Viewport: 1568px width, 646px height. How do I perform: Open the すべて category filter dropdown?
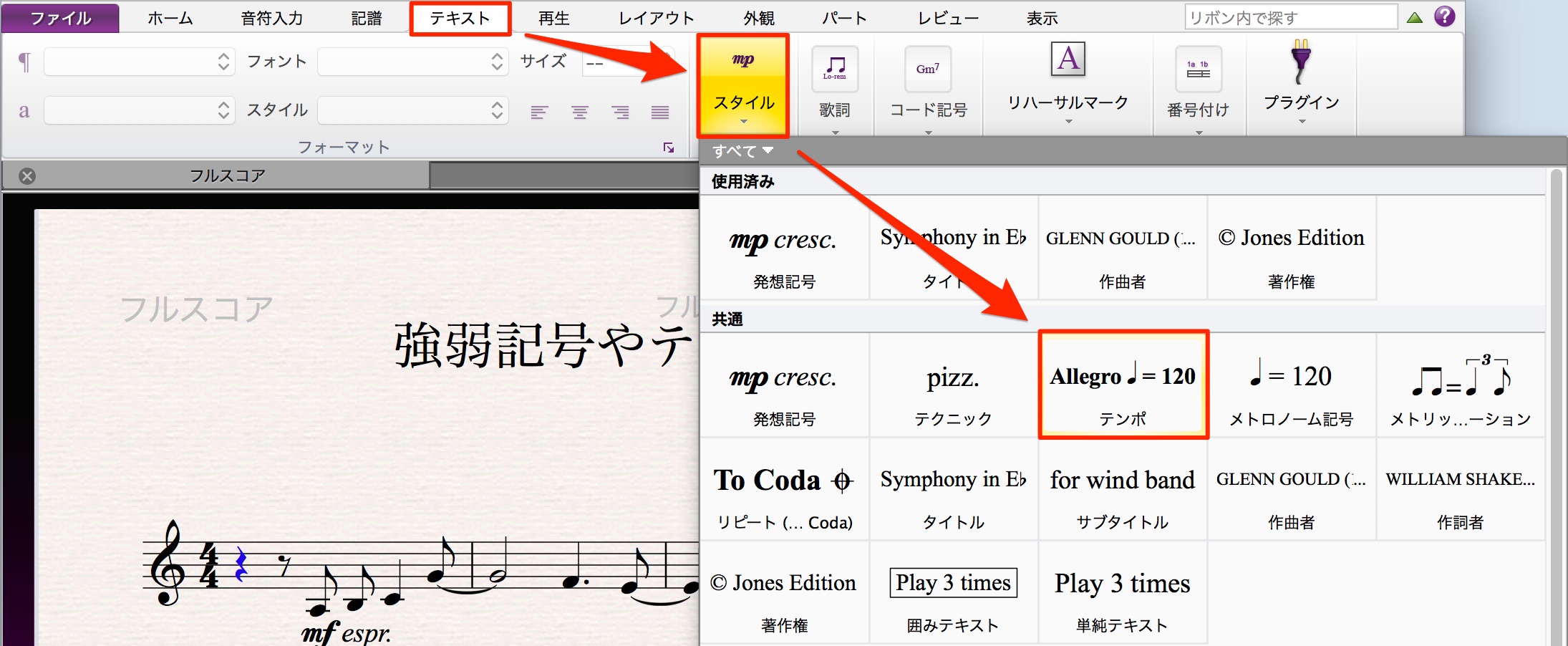[x=743, y=151]
